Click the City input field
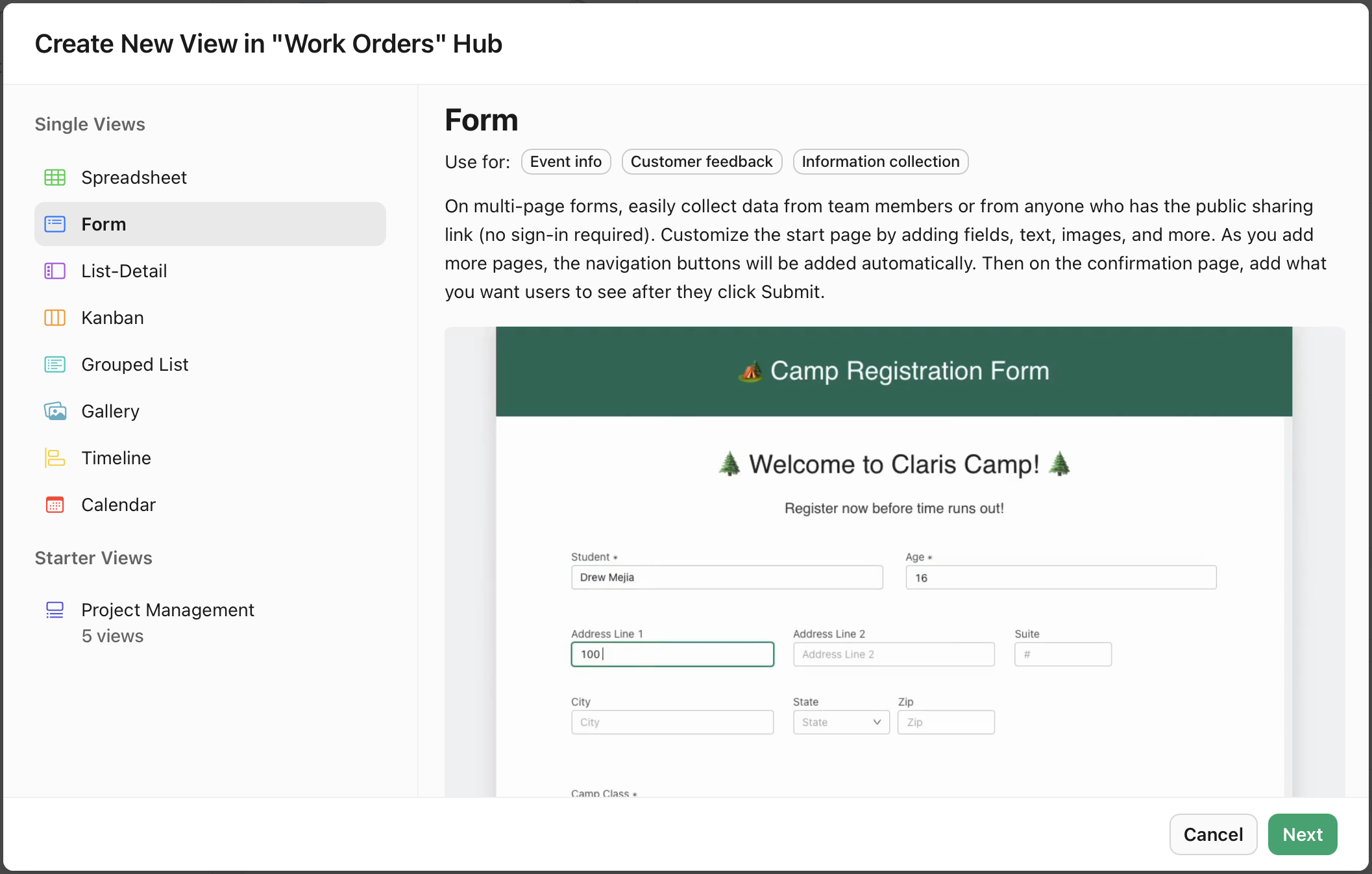 [672, 722]
